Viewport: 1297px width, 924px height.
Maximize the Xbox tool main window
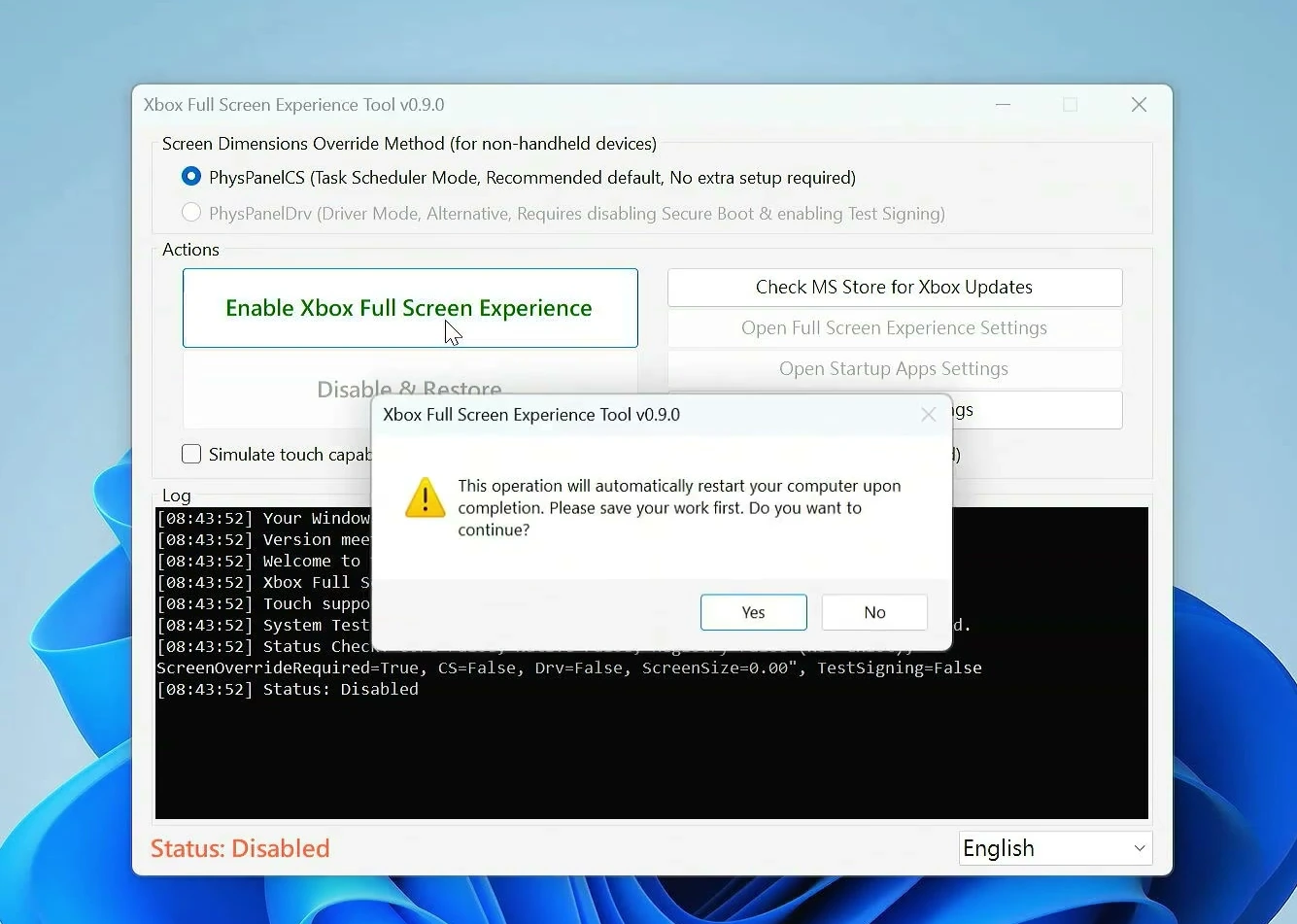click(x=1071, y=105)
